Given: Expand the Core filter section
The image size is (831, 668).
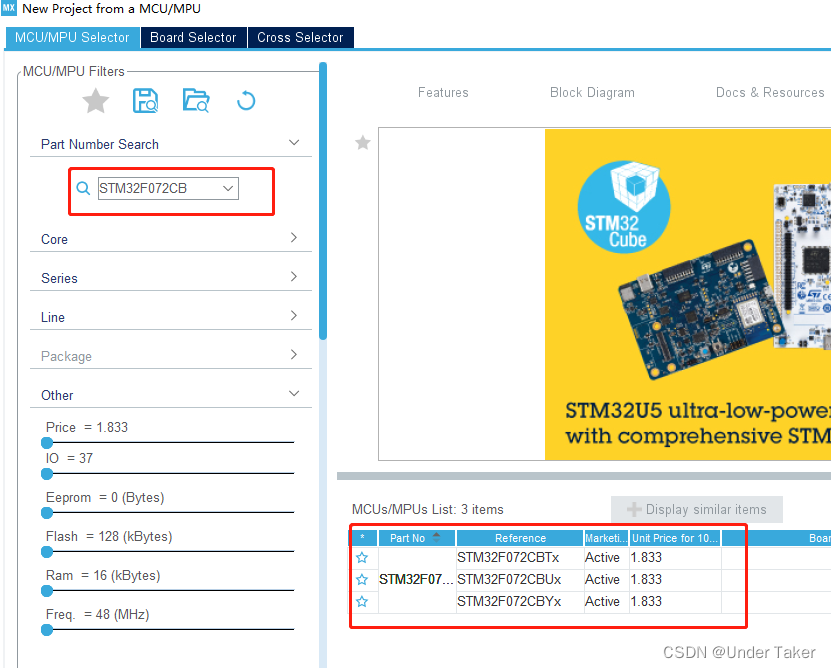Looking at the screenshot, I should coord(294,238).
